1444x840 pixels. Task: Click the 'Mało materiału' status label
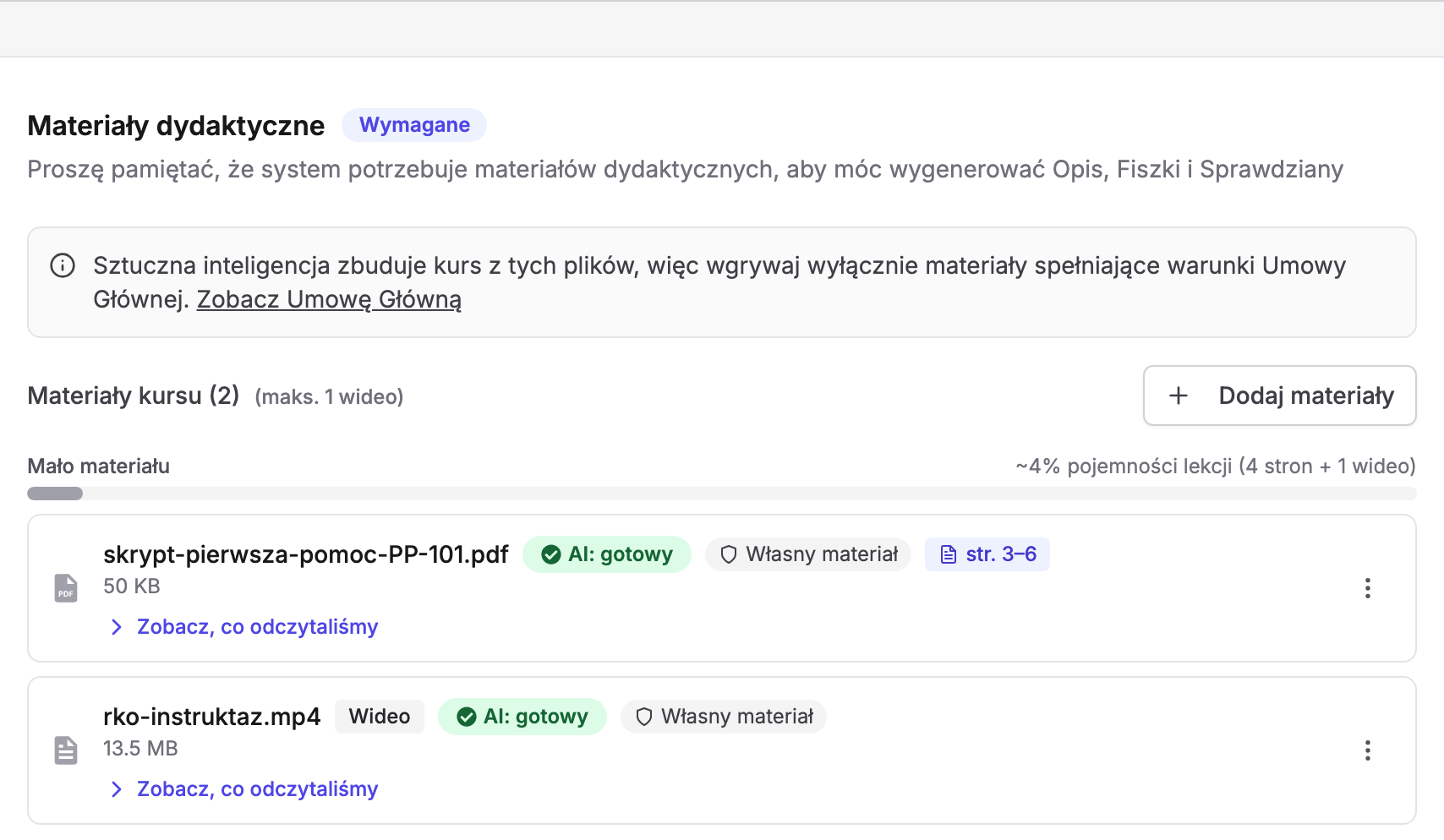[99, 466]
